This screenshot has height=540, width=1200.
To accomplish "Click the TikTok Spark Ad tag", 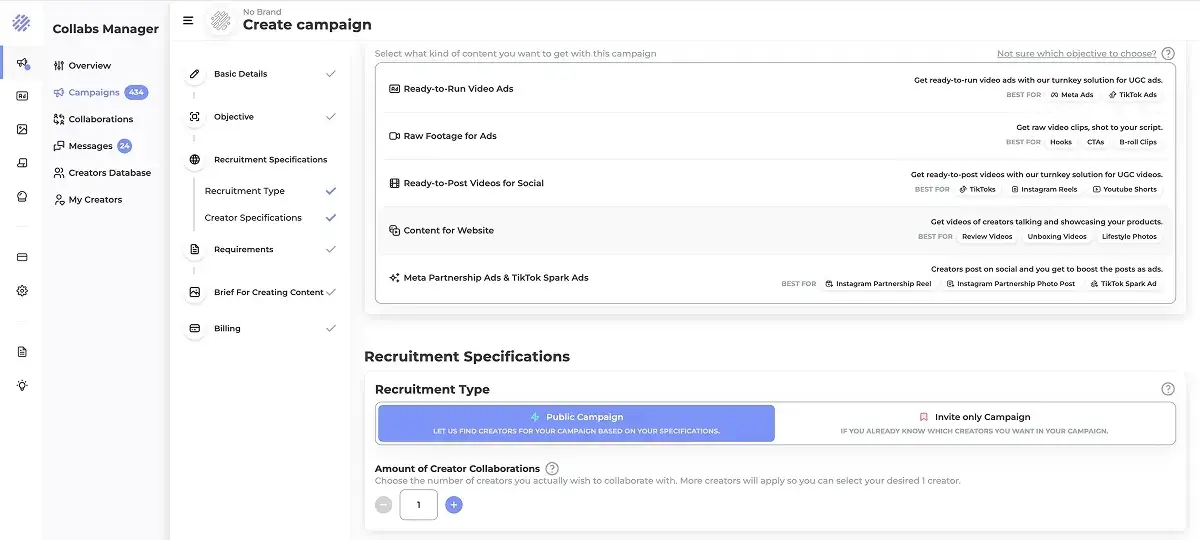I will 1123,284.
